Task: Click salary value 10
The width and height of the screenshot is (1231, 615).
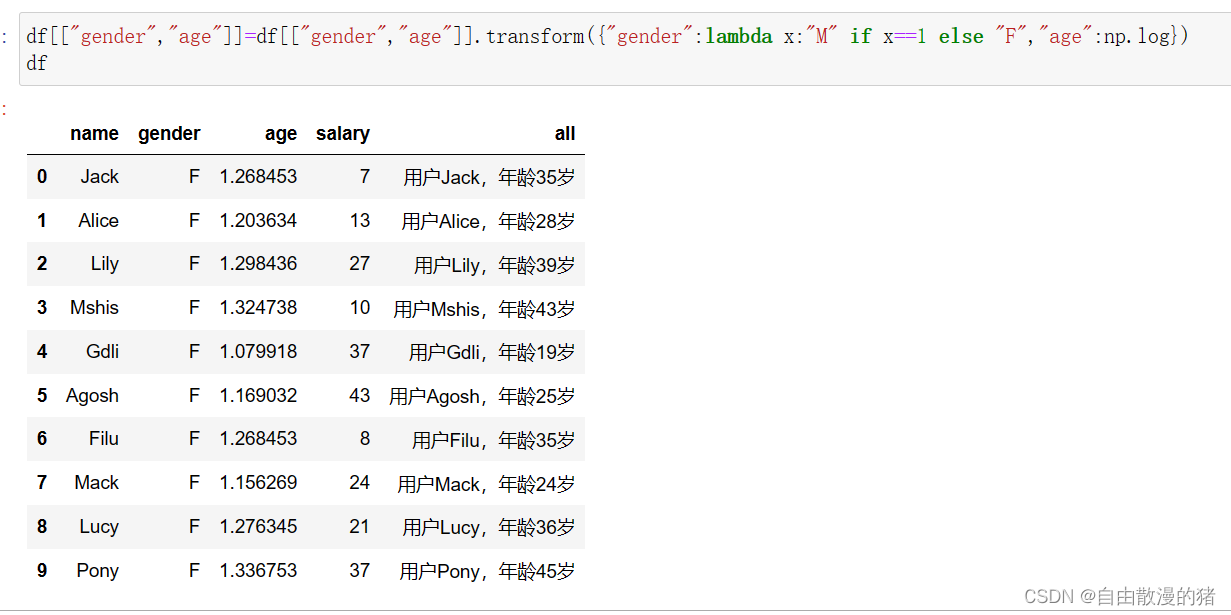Action: pos(360,308)
